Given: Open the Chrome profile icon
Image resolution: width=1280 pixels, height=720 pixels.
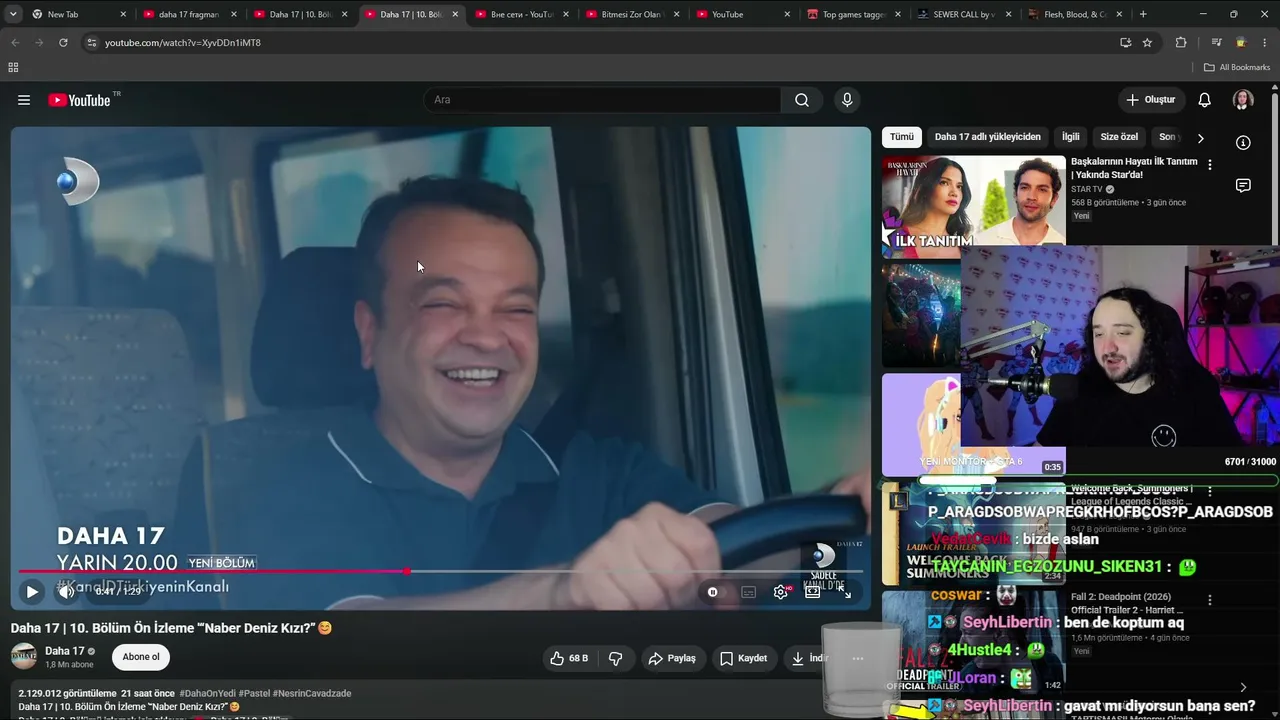Looking at the screenshot, I should (x=1241, y=43).
